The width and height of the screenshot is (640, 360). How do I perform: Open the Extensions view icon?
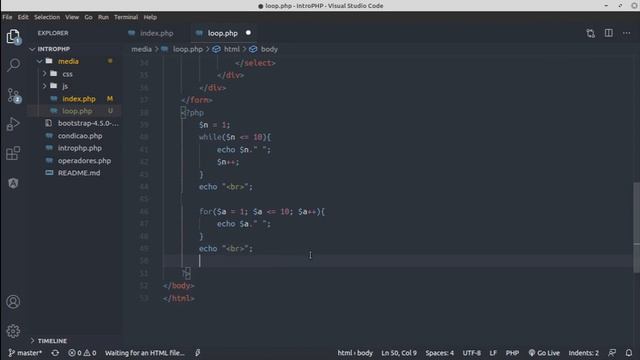click(13, 153)
